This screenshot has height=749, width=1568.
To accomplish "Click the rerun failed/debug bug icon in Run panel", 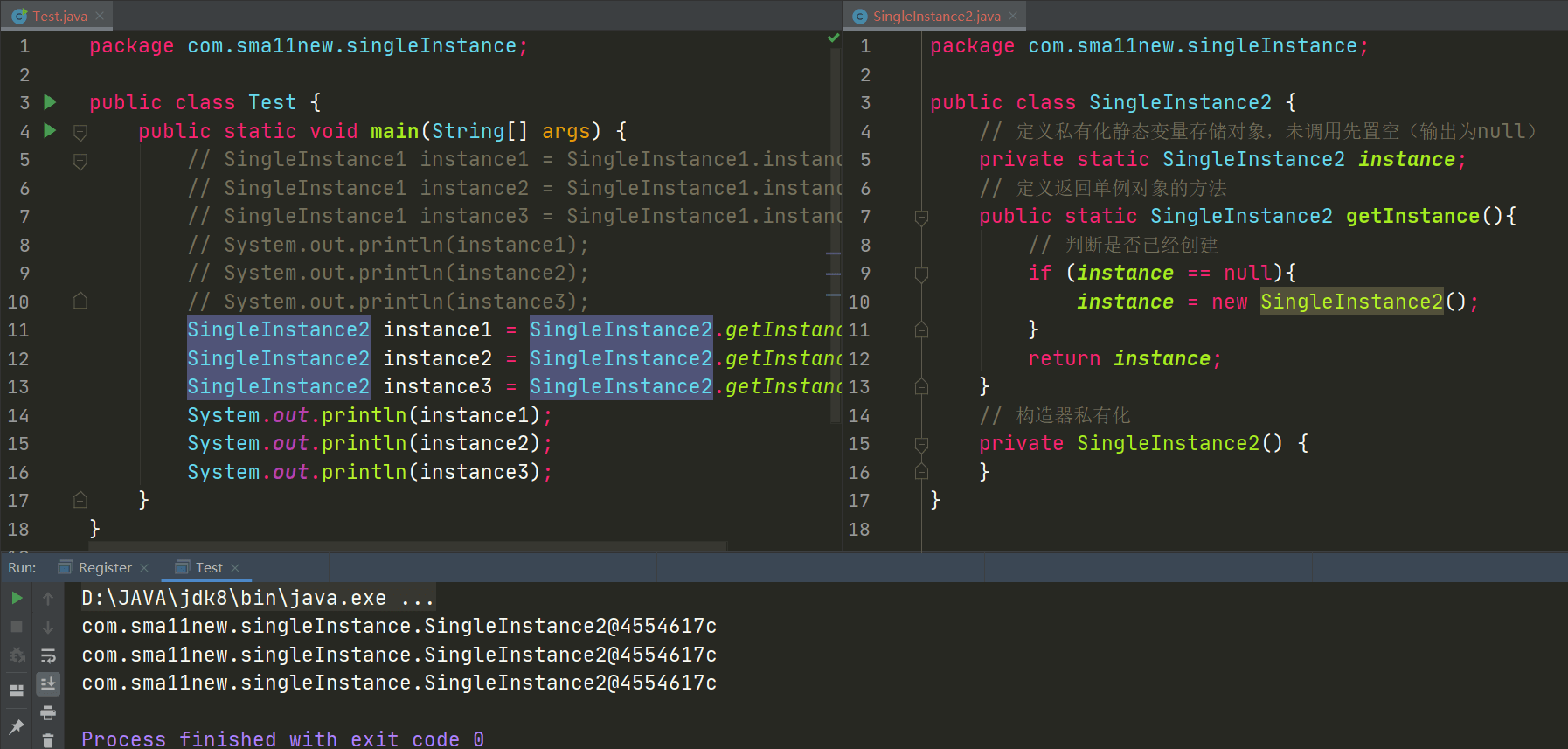I will pos(17,655).
